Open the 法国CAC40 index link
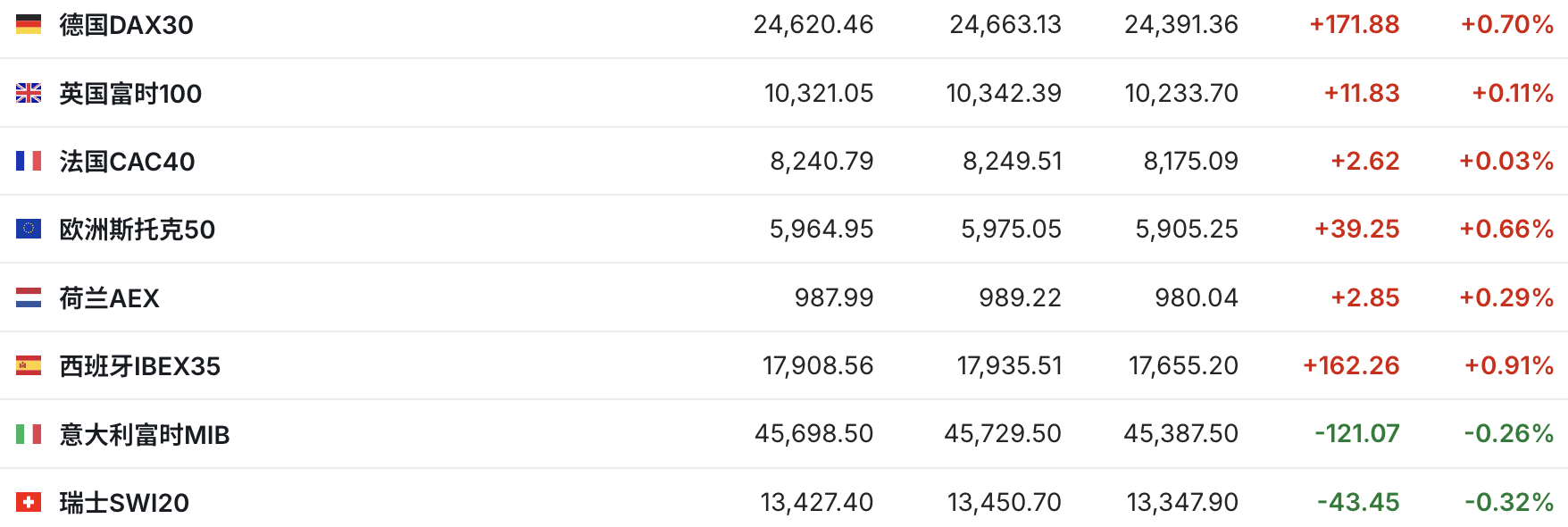This screenshot has height=527, width=1568. [x=127, y=162]
